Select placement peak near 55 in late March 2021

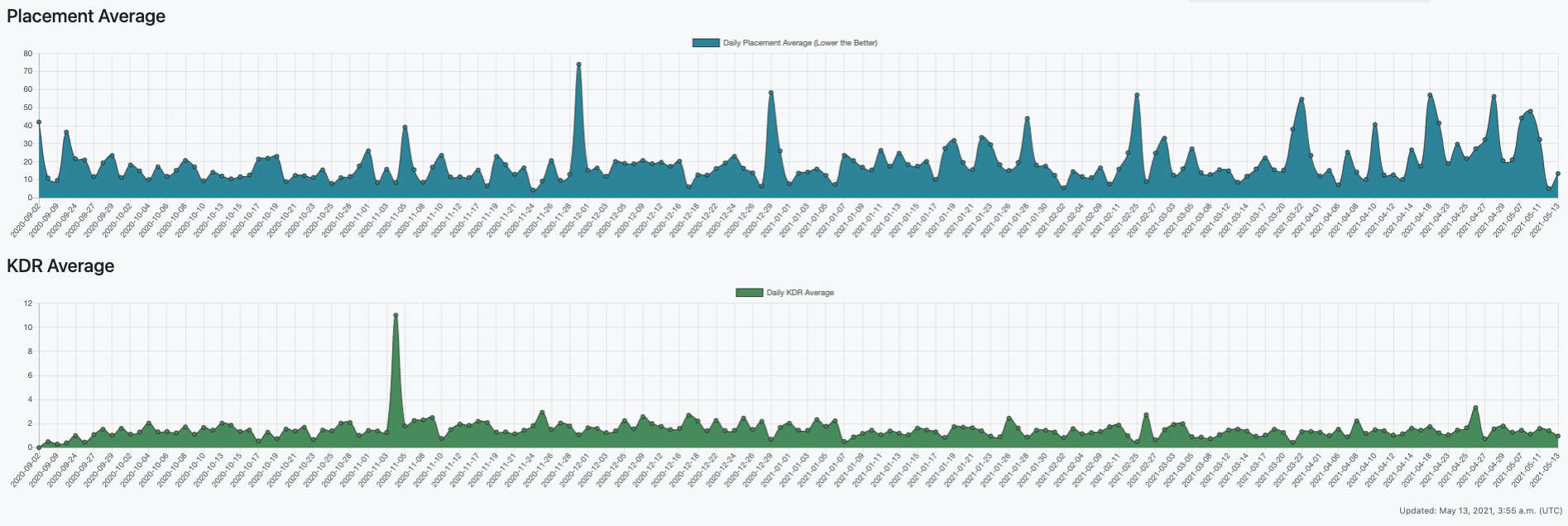1302,99
